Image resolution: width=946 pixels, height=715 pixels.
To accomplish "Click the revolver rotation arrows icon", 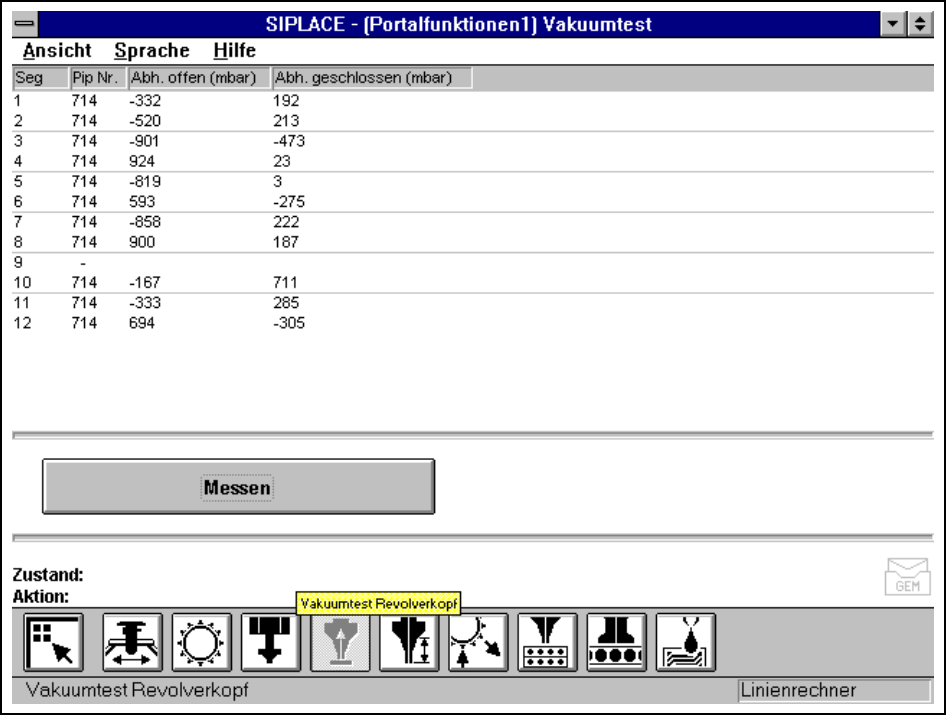I will (478, 643).
